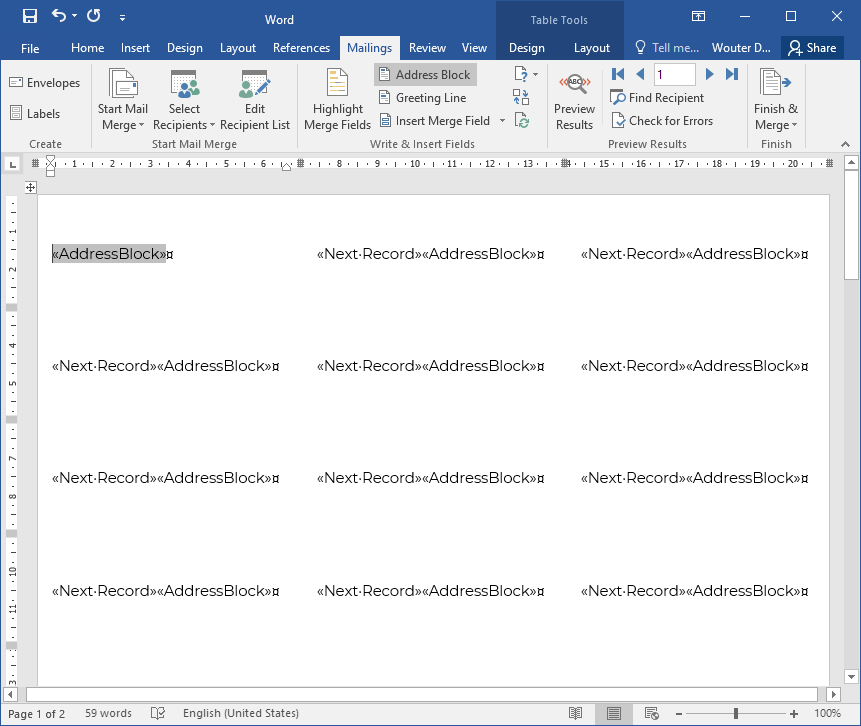Click Insert Merge Field button
This screenshot has height=726, width=861.
(435, 121)
